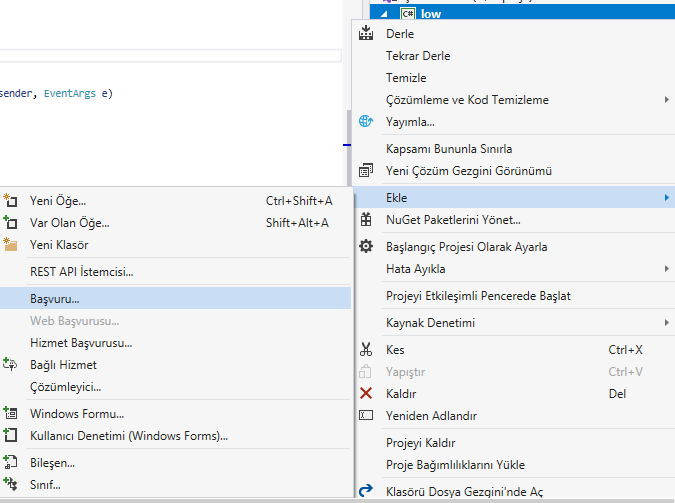Choose Yeni Klasör in submenu
Screen dimensions: 675x503
tap(175, 244)
